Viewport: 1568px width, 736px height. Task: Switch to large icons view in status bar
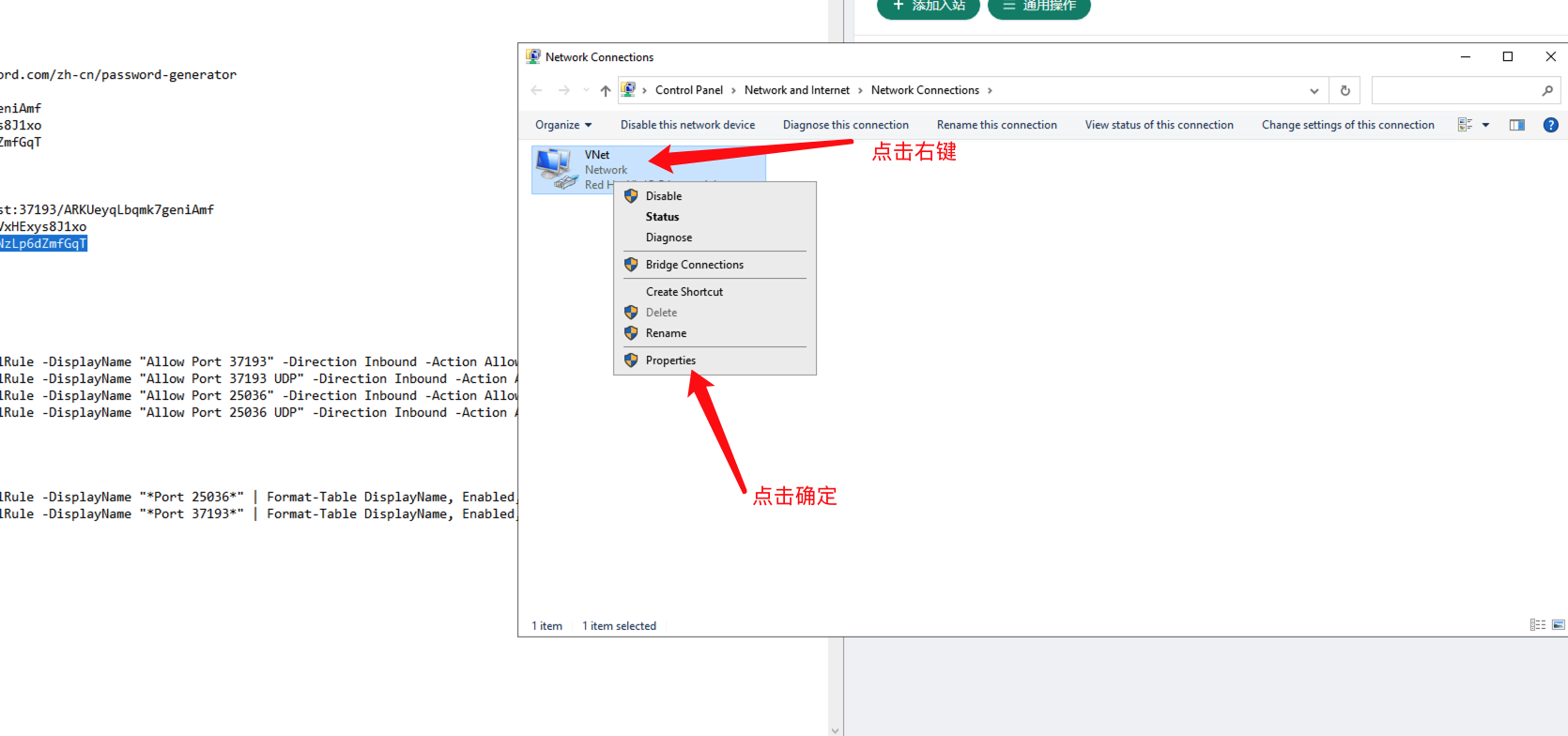click(1559, 625)
